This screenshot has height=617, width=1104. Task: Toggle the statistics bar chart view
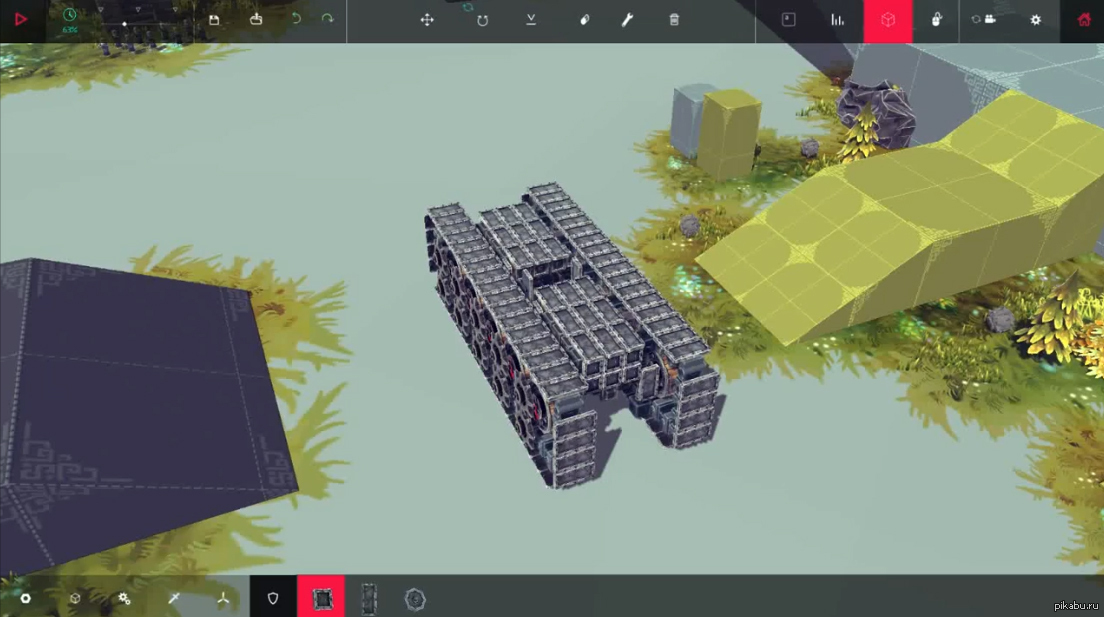[x=837, y=20]
